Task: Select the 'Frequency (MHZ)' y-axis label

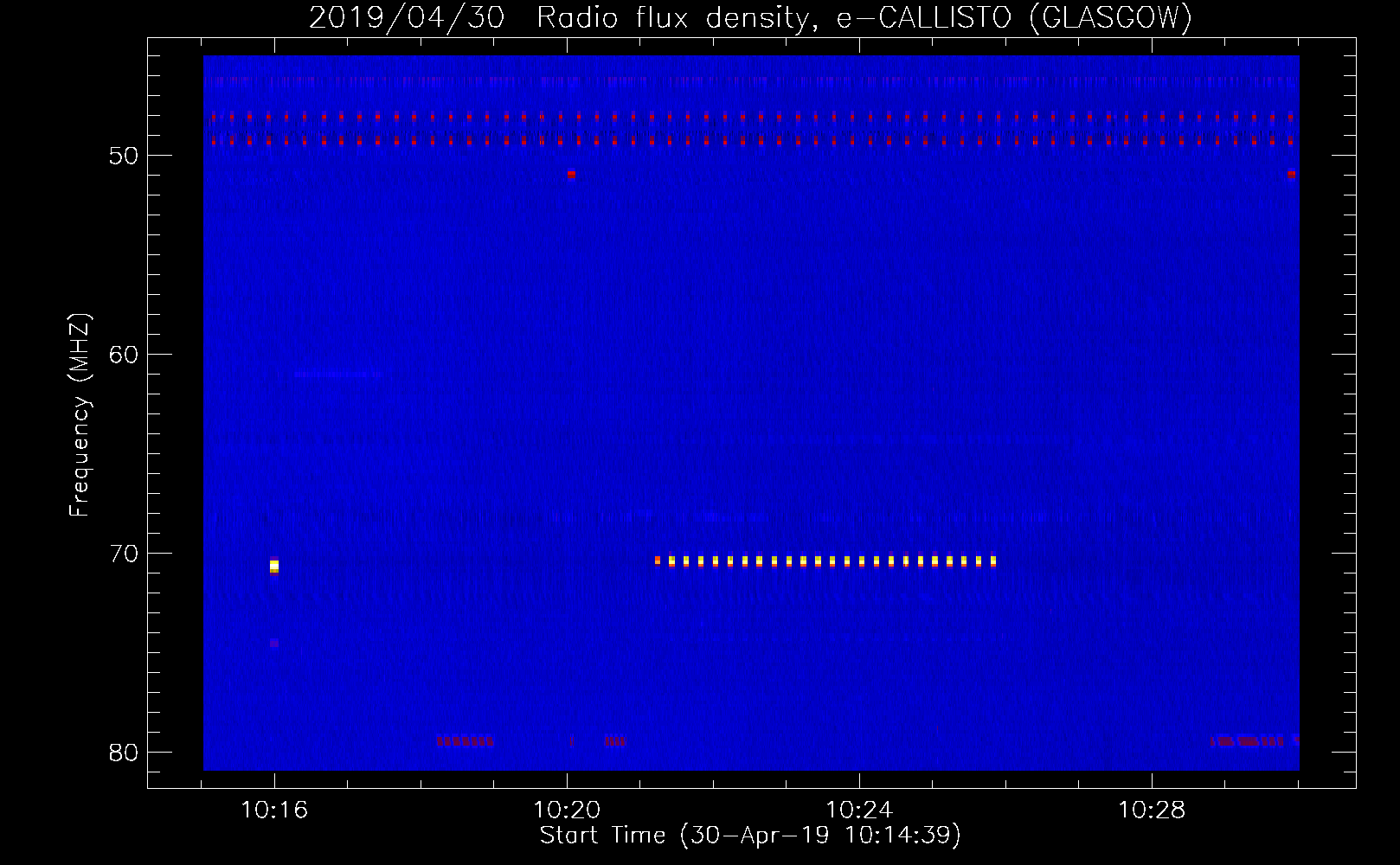Action: pos(80,415)
